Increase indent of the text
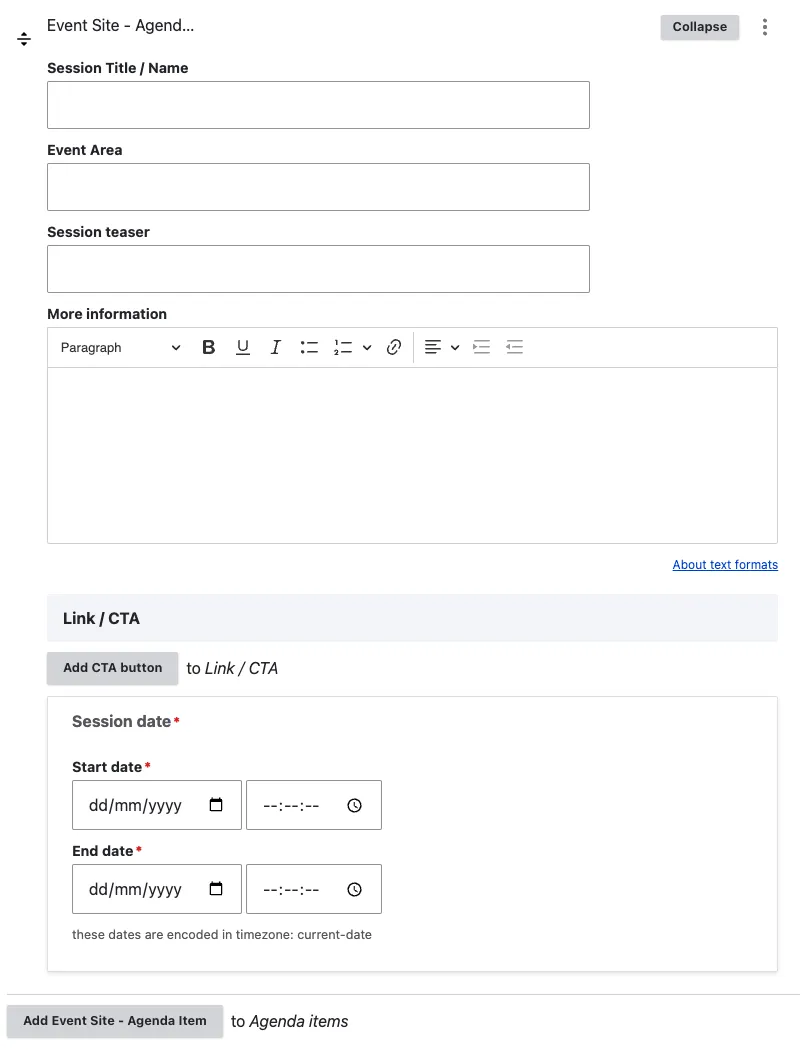 pyautogui.click(x=481, y=348)
